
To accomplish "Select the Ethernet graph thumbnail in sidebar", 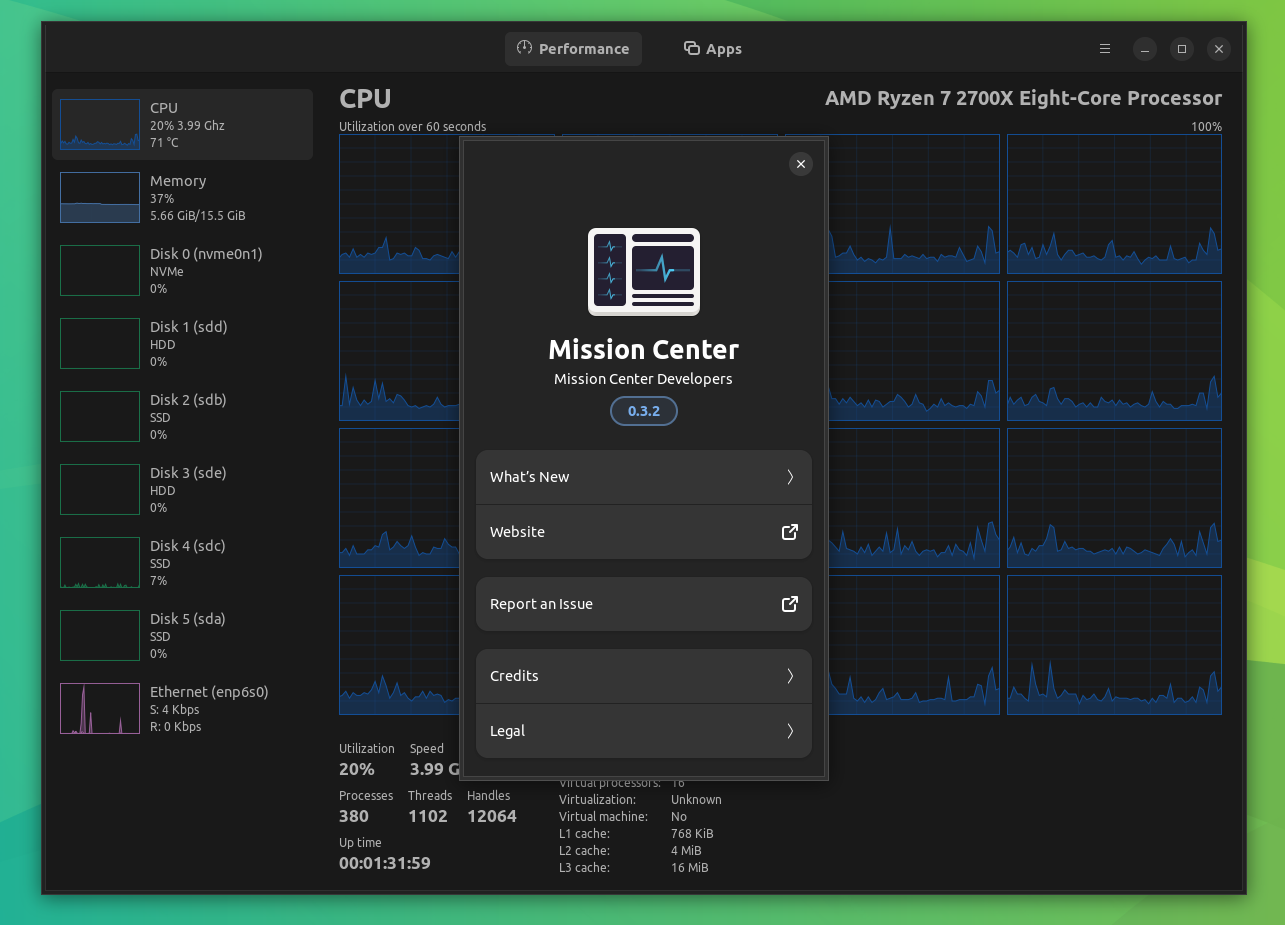I will coord(99,708).
